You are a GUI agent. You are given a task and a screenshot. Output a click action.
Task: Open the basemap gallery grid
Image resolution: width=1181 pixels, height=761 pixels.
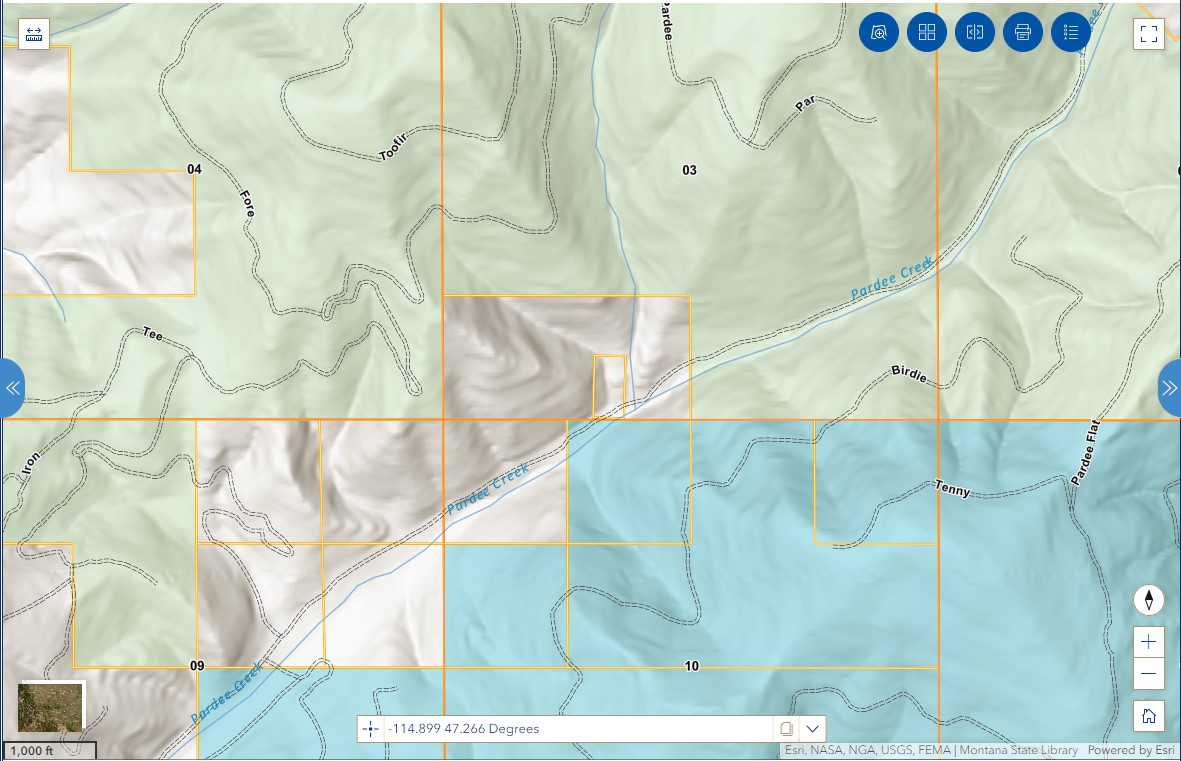pos(927,32)
